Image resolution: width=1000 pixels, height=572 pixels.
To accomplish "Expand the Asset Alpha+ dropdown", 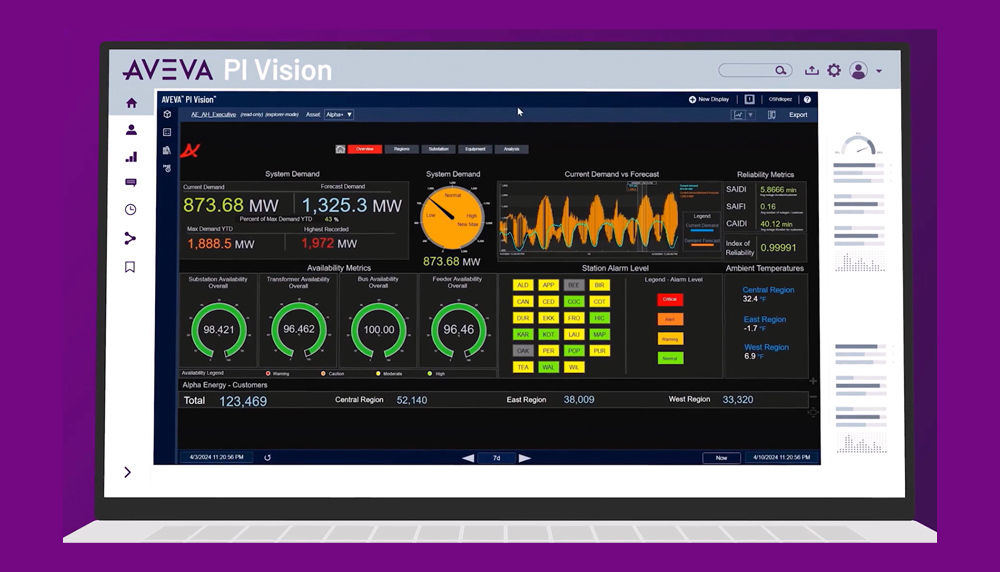I will [339, 115].
